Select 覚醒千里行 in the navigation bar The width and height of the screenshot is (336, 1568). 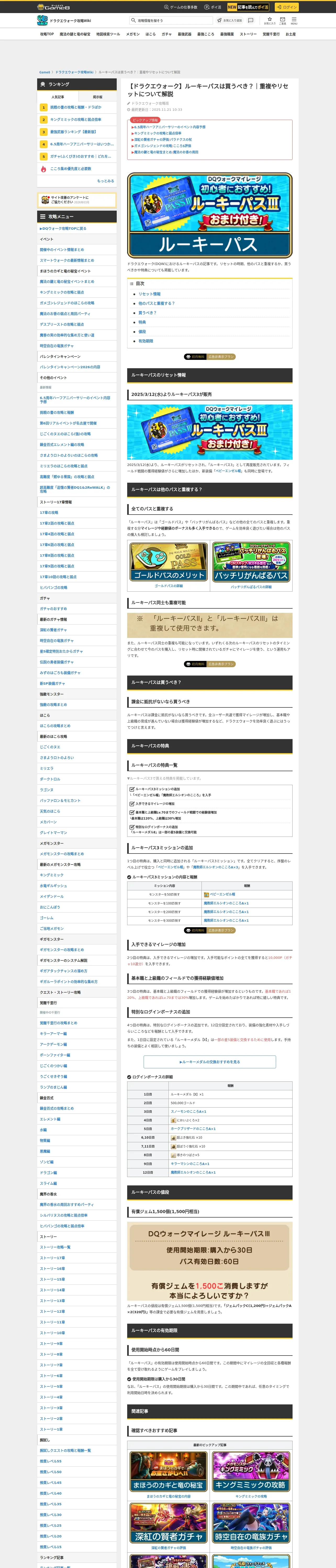point(271,34)
